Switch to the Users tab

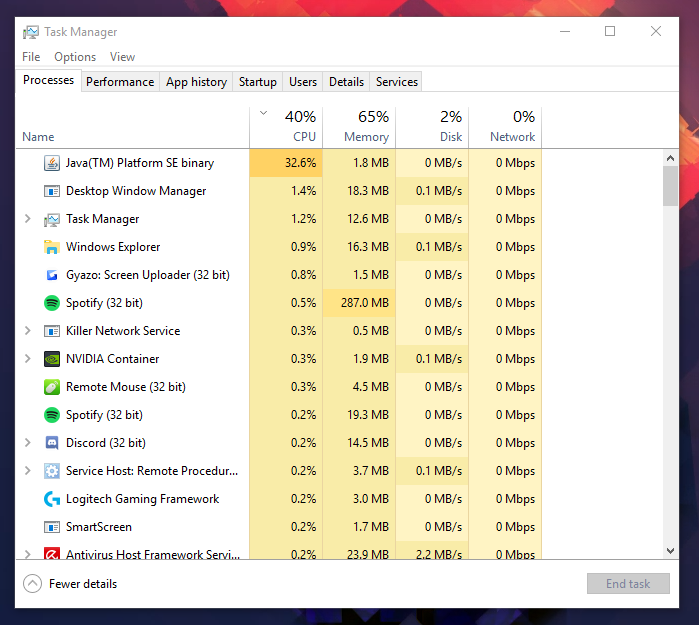coord(303,82)
